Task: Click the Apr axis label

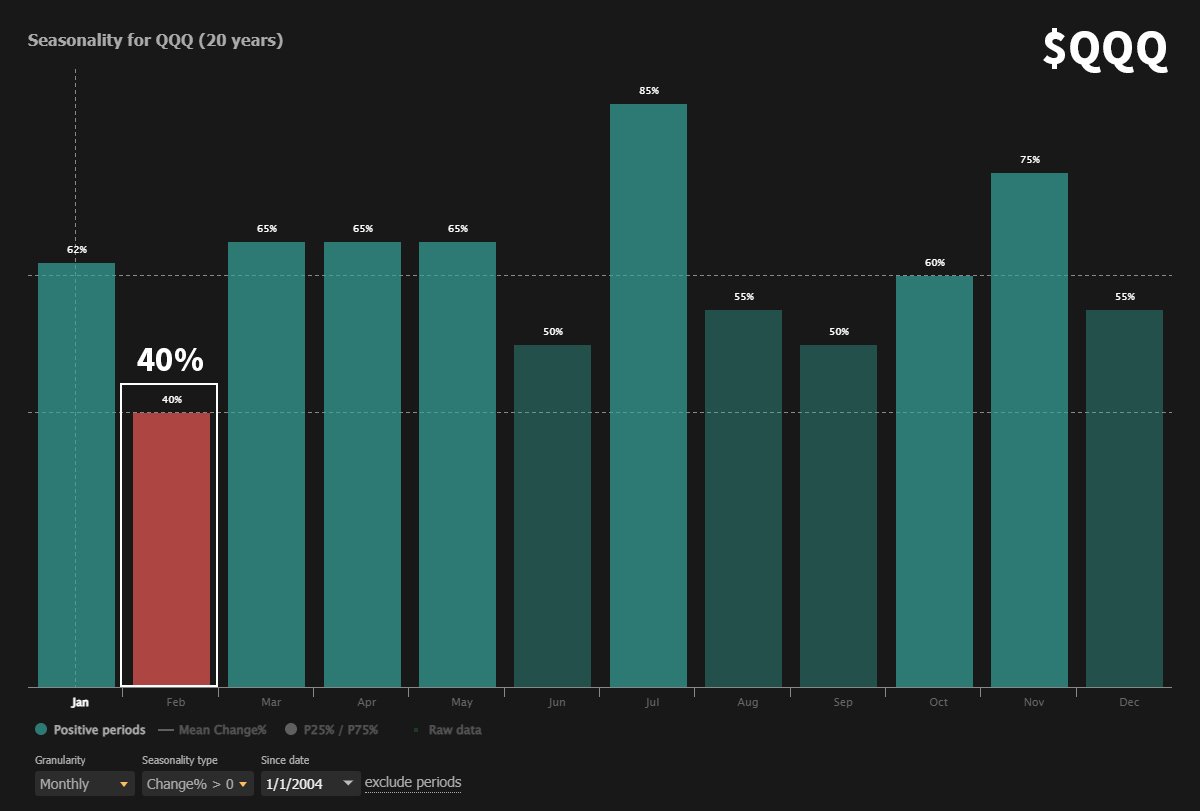Action: [366, 702]
